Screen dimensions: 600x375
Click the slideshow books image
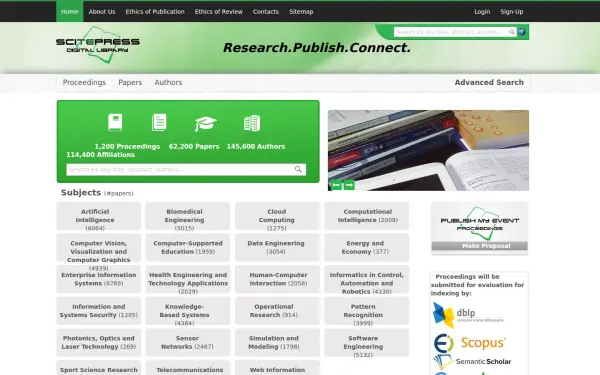(428, 150)
